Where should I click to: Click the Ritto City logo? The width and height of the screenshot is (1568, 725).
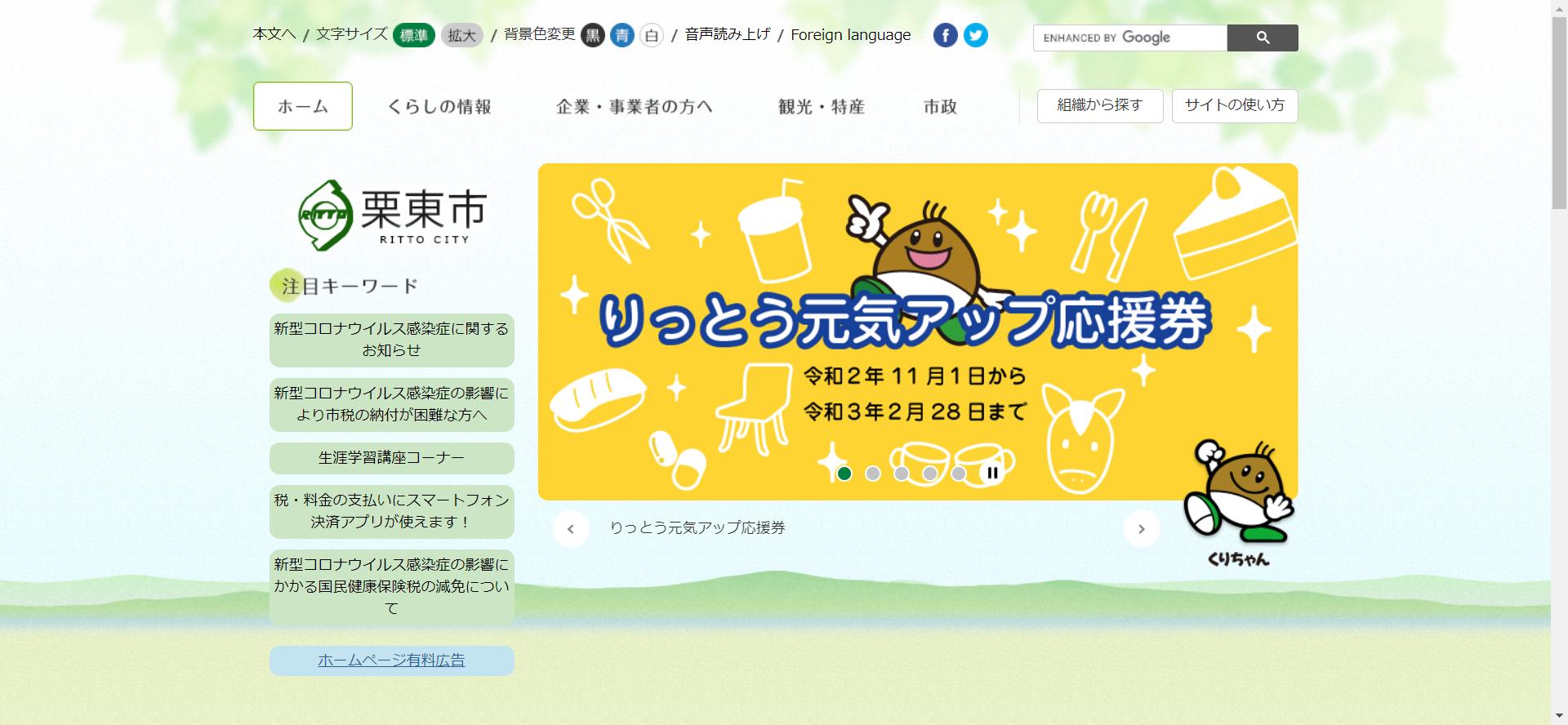pos(393,215)
